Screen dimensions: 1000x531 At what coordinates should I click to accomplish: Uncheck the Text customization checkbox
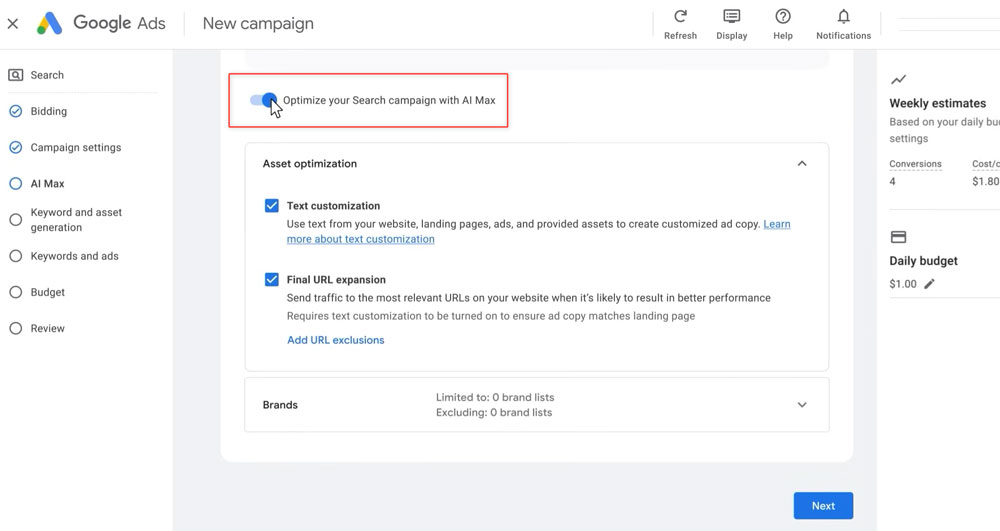pyautogui.click(x=271, y=206)
